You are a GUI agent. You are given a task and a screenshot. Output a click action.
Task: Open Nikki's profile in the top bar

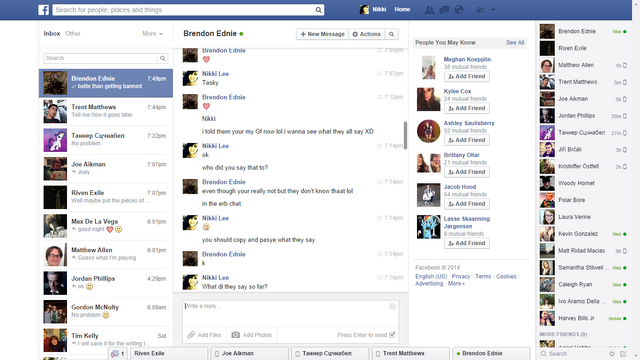373,9
